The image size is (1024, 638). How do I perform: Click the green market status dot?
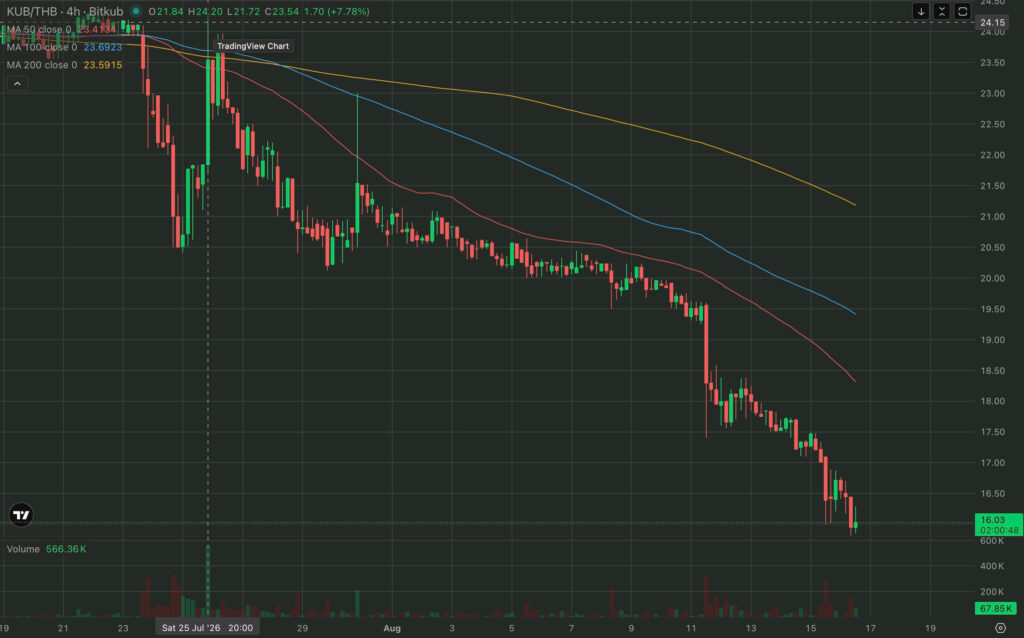pos(136,11)
